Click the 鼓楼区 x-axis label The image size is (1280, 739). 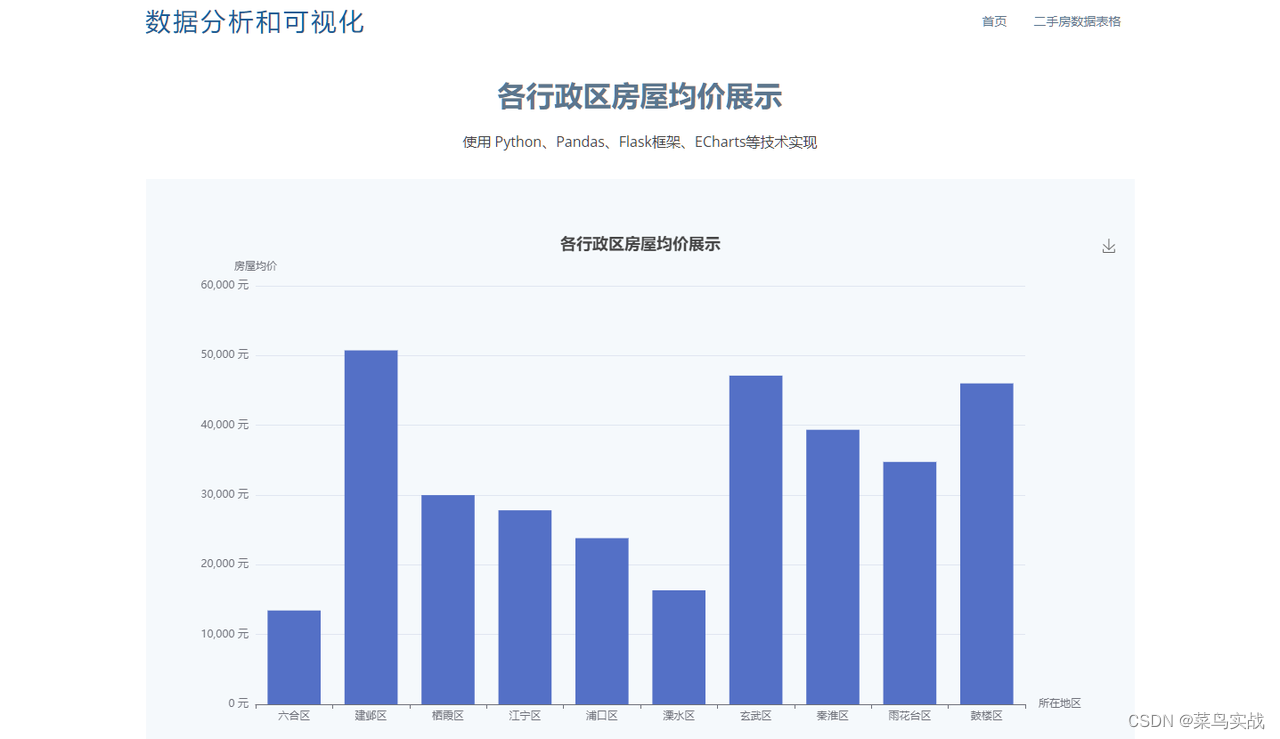[987, 716]
